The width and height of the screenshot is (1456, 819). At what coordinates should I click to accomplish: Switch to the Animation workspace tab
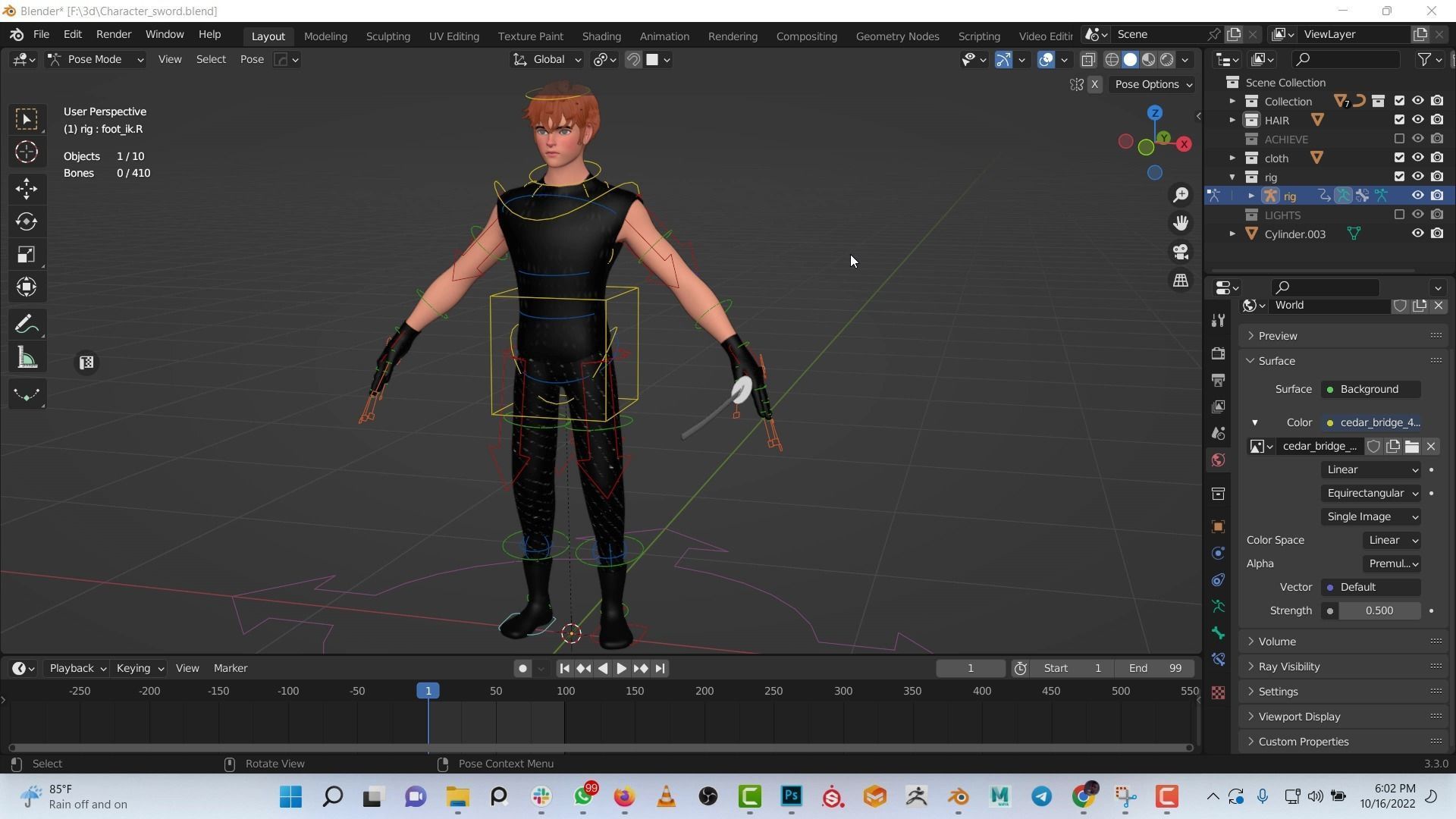(664, 36)
